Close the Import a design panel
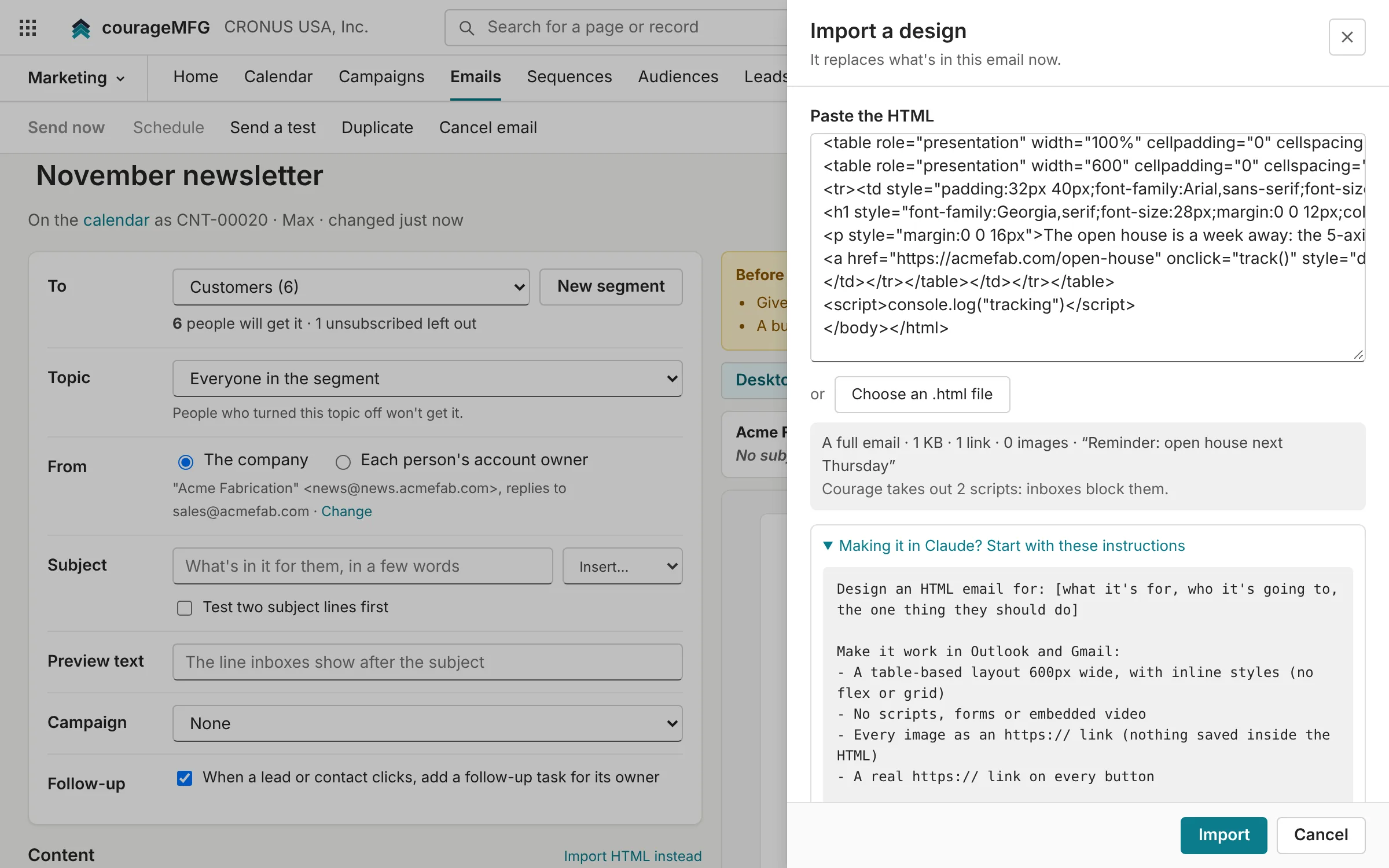 (x=1347, y=37)
